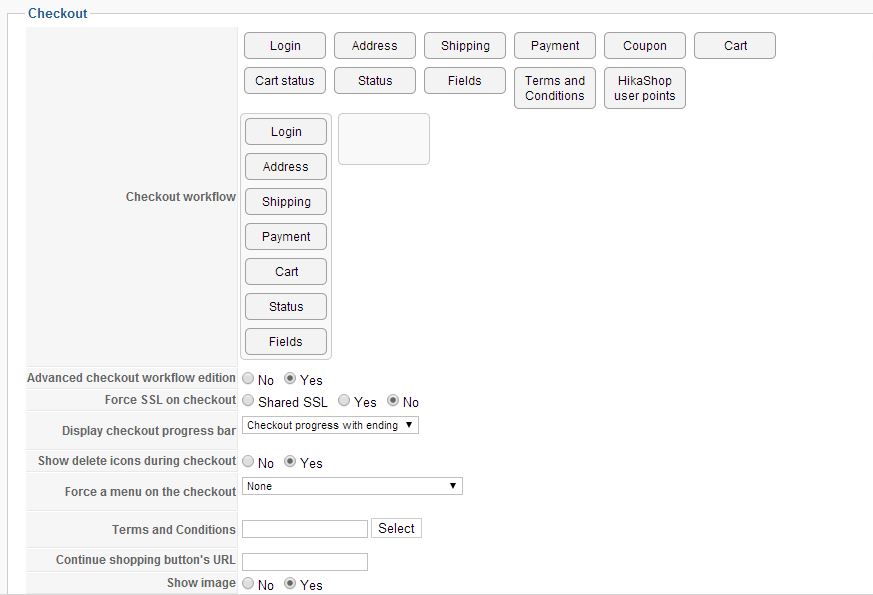
Task: Select Login in the workflow column
Action: click(x=286, y=132)
